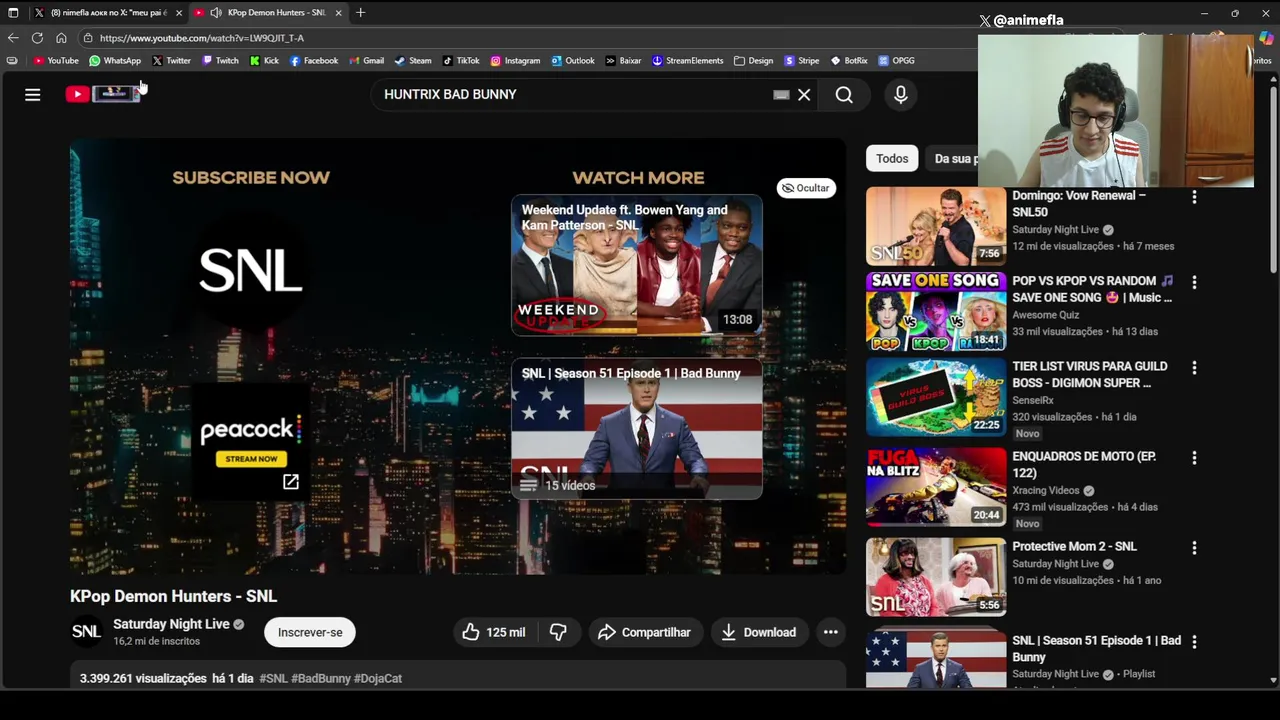Open Kick bookmark
This screenshot has height=720, width=1280.
[264, 61]
